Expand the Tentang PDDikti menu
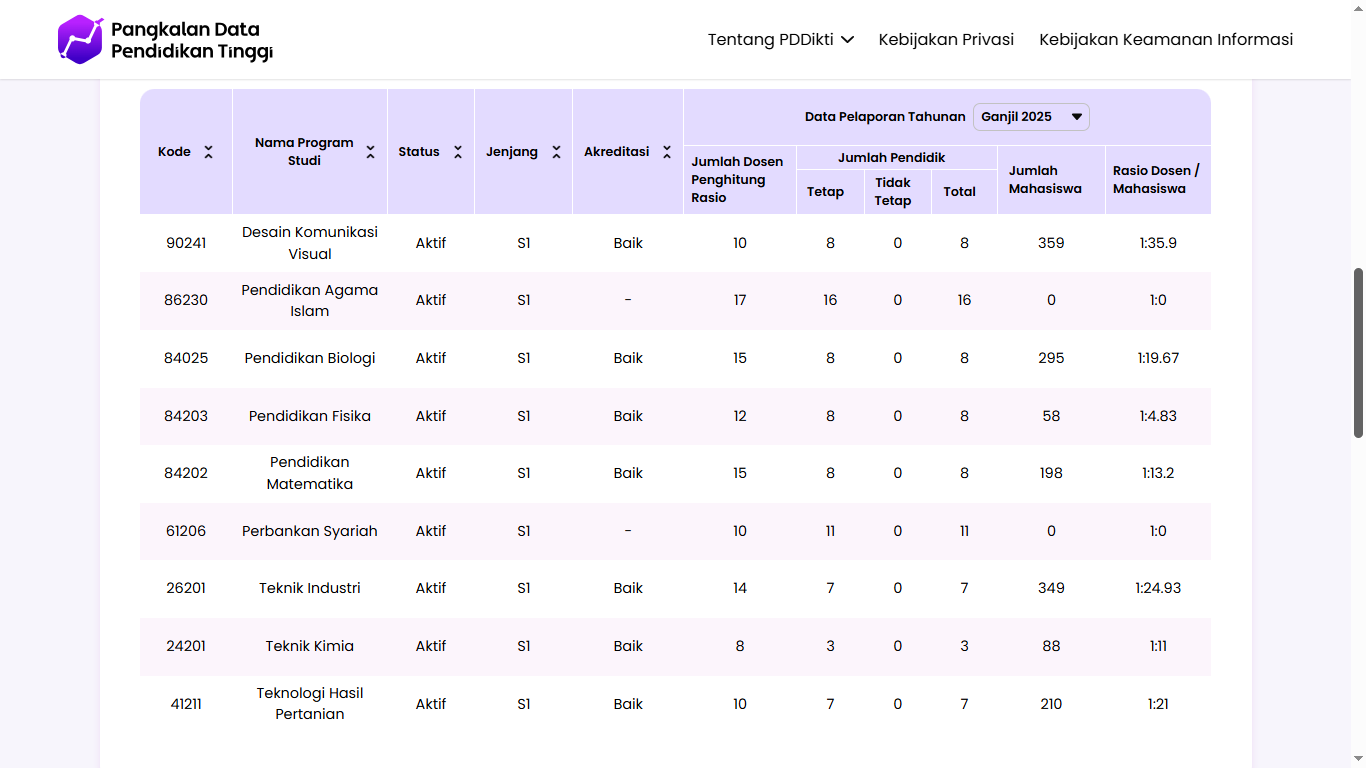The image size is (1366, 768). pos(781,40)
